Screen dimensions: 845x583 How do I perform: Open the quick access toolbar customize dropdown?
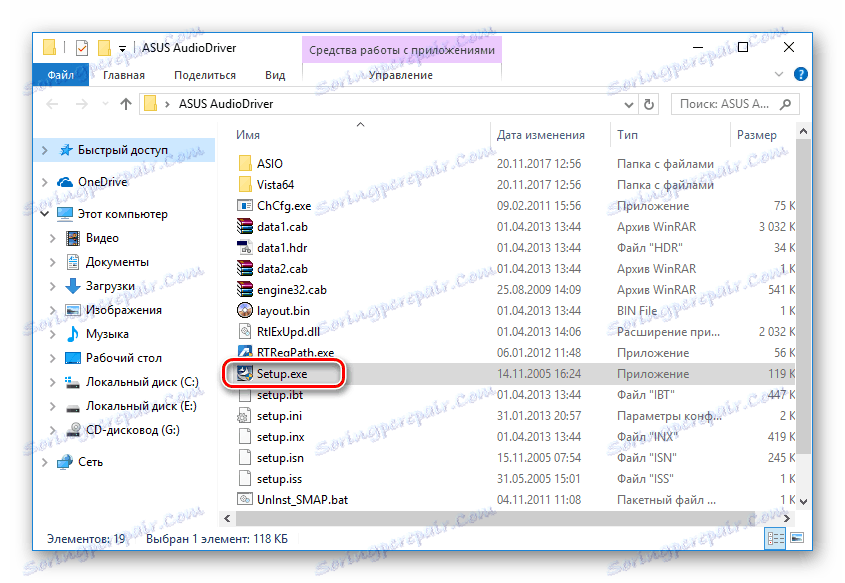coord(122,49)
